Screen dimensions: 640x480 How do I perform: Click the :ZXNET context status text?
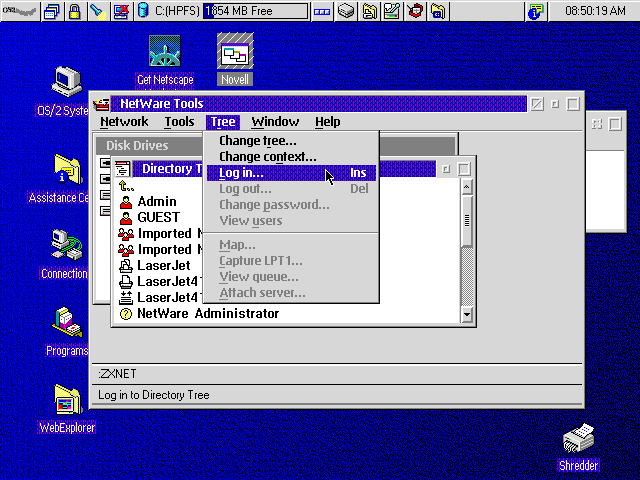pyautogui.click(x=117, y=374)
